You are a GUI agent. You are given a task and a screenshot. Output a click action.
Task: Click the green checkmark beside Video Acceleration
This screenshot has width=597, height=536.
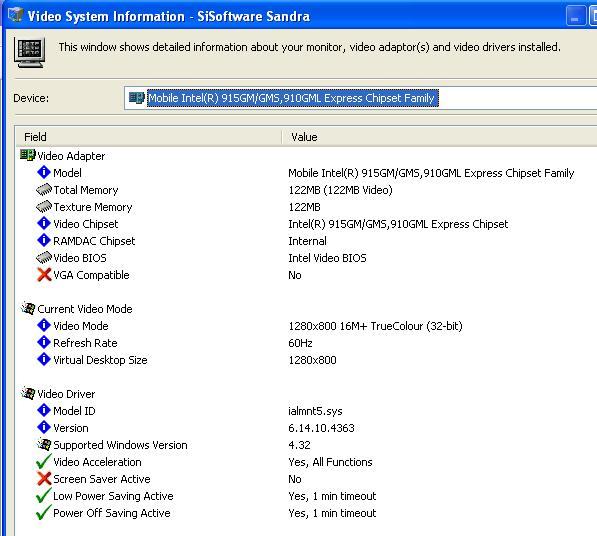tap(43, 462)
